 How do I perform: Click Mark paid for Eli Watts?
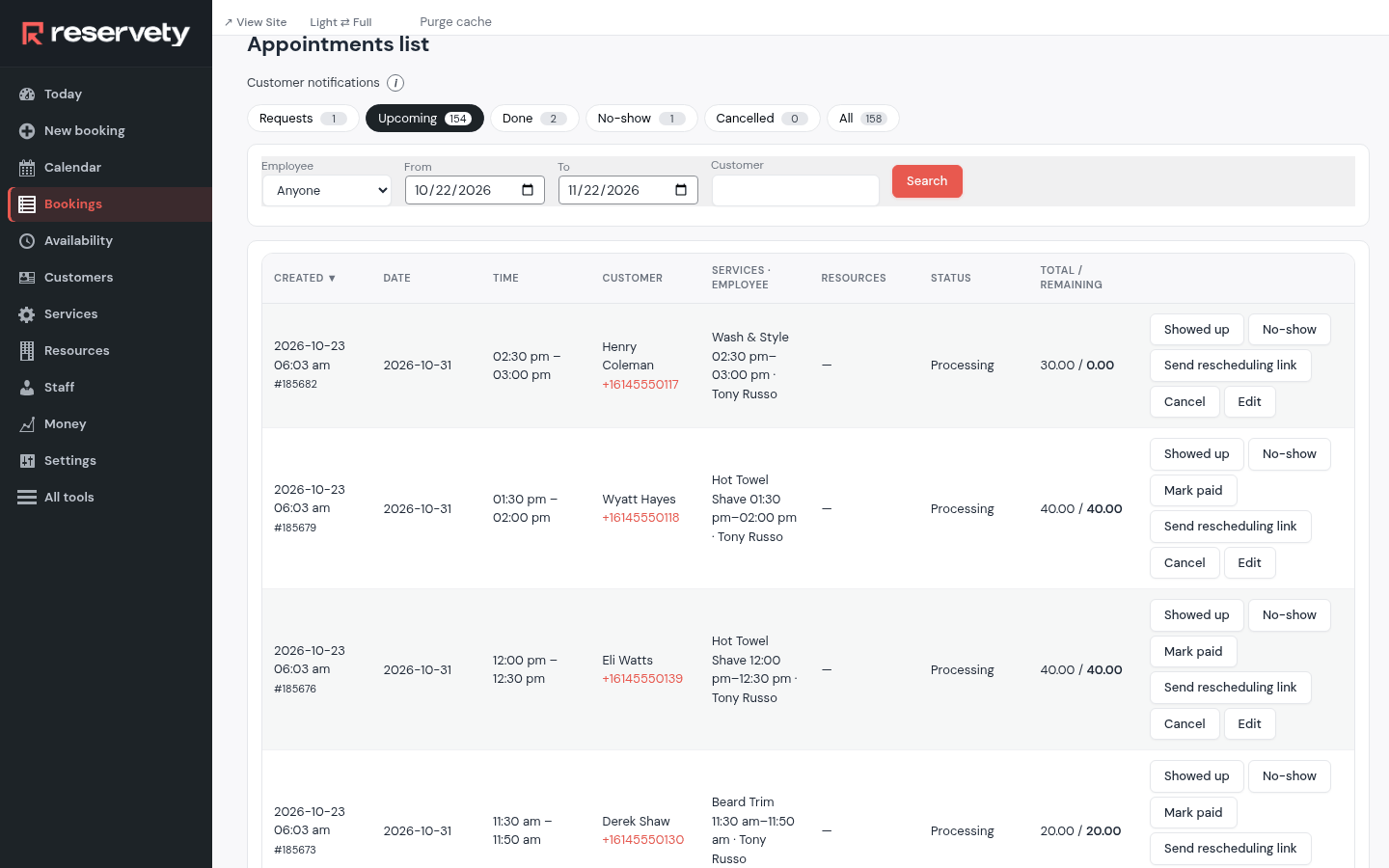point(1193,652)
